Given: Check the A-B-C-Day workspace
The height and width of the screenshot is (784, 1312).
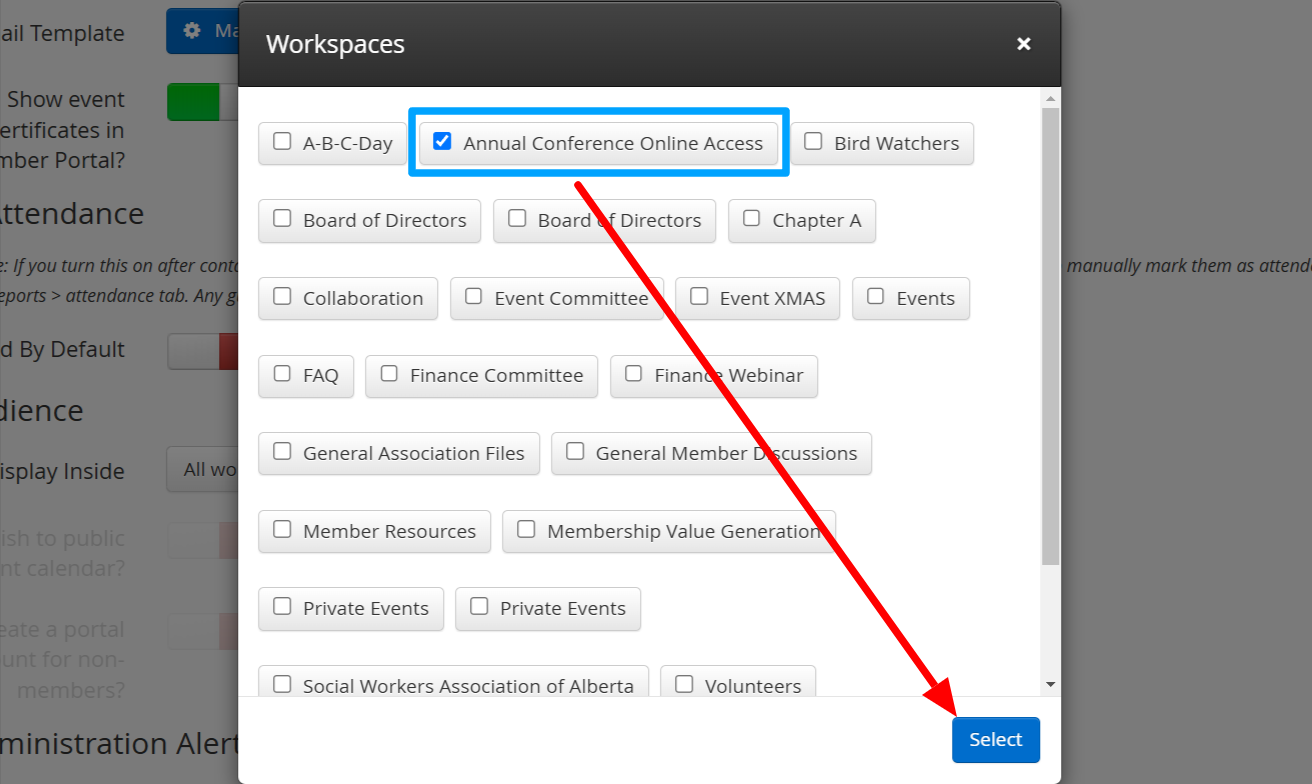Looking at the screenshot, I should [283, 142].
